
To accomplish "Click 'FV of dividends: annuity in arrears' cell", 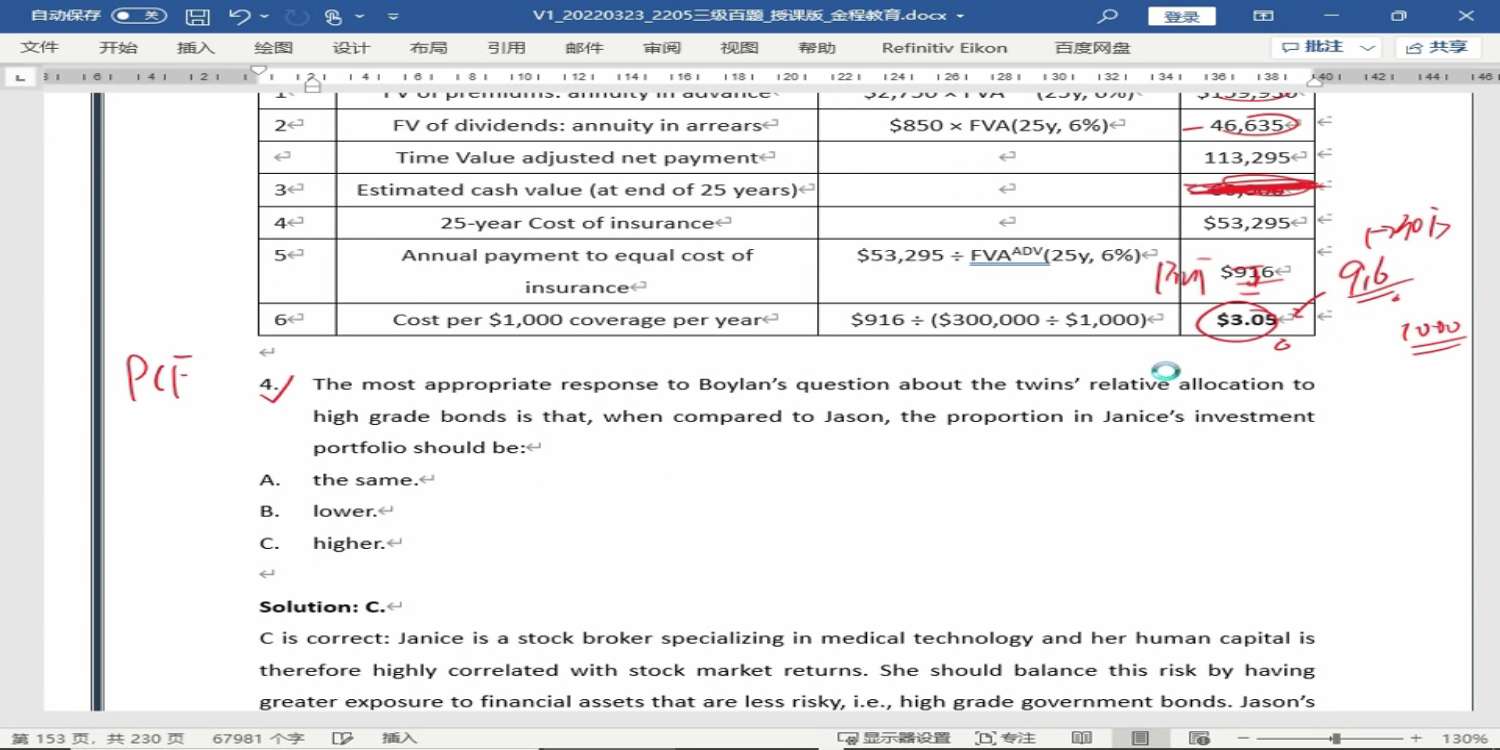I will (577, 125).
